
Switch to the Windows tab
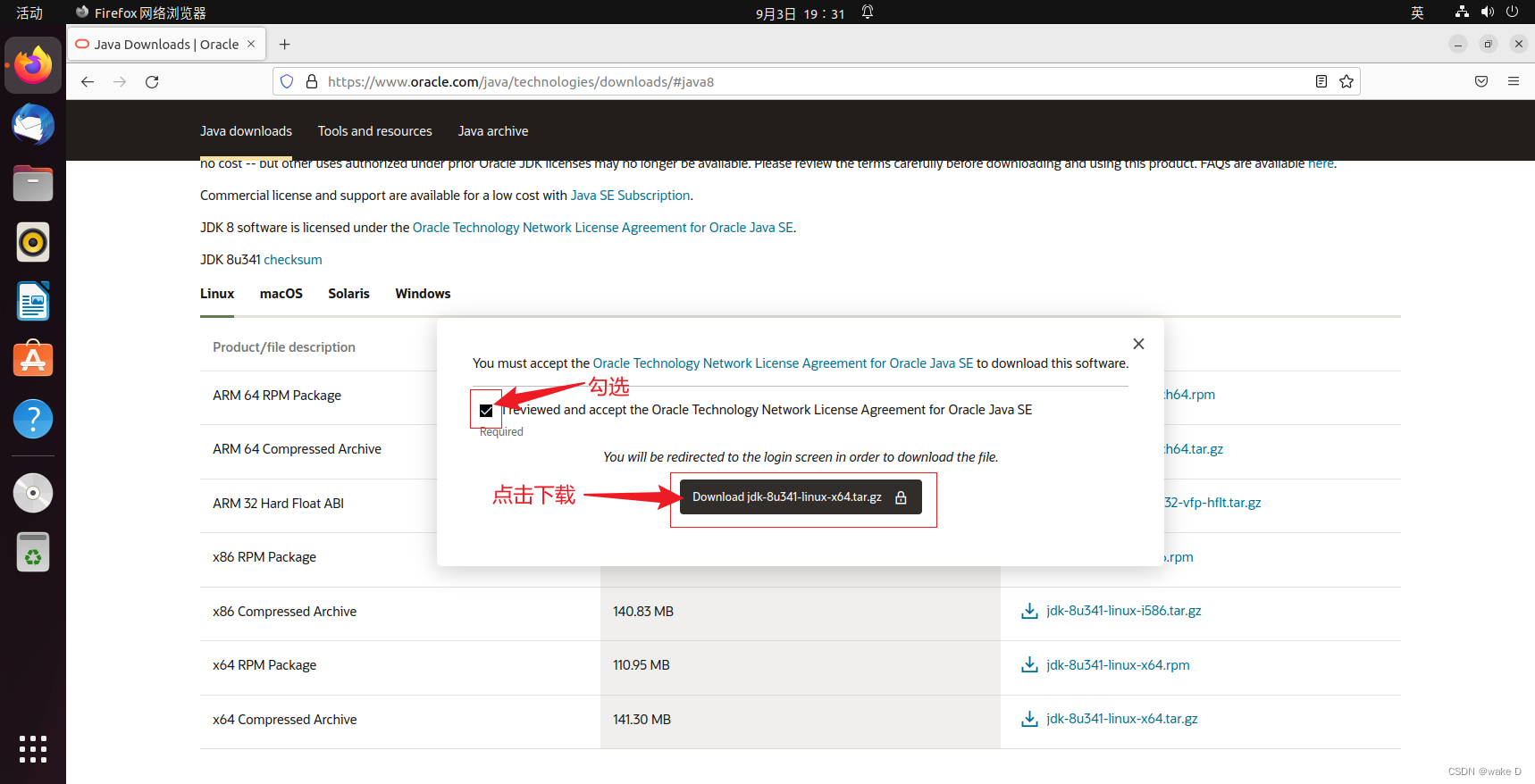tap(423, 294)
